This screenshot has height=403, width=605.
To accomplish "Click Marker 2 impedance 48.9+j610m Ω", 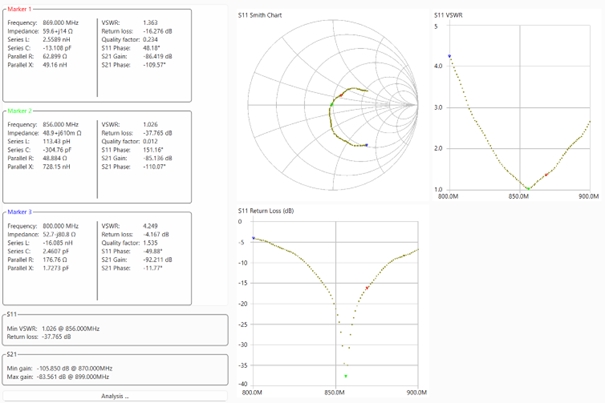I will pos(62,133).
